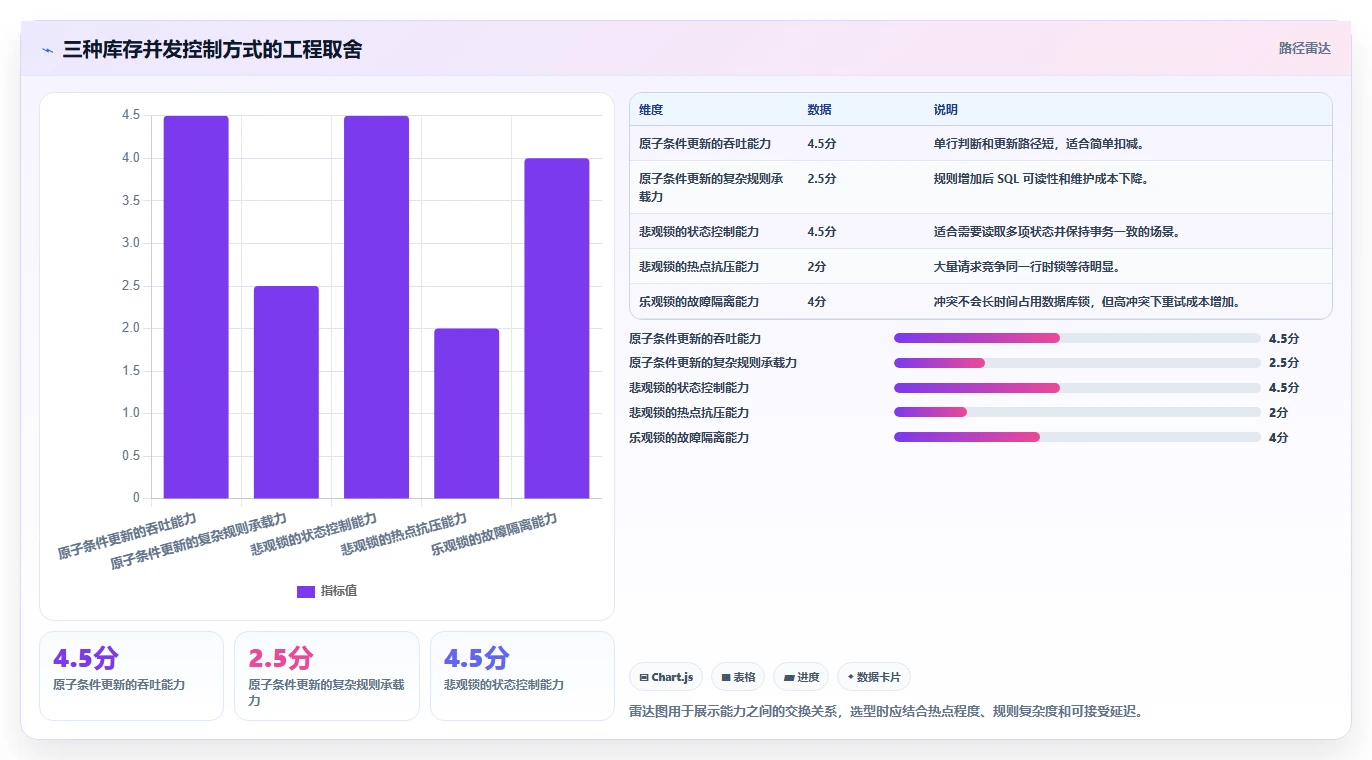
Task: Click the 2分 value in the table
Action: click(818, 267)
